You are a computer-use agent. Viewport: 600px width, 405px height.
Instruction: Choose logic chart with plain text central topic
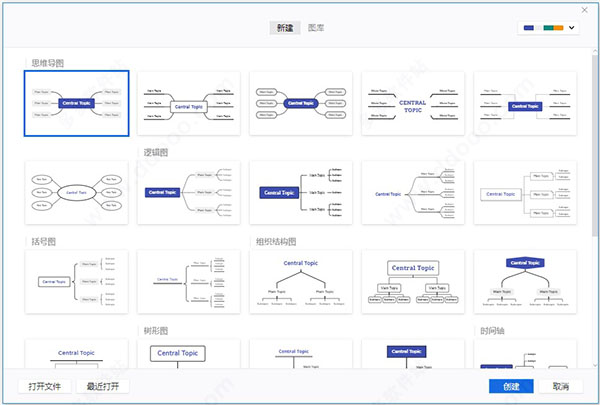(x=413, y=193)
